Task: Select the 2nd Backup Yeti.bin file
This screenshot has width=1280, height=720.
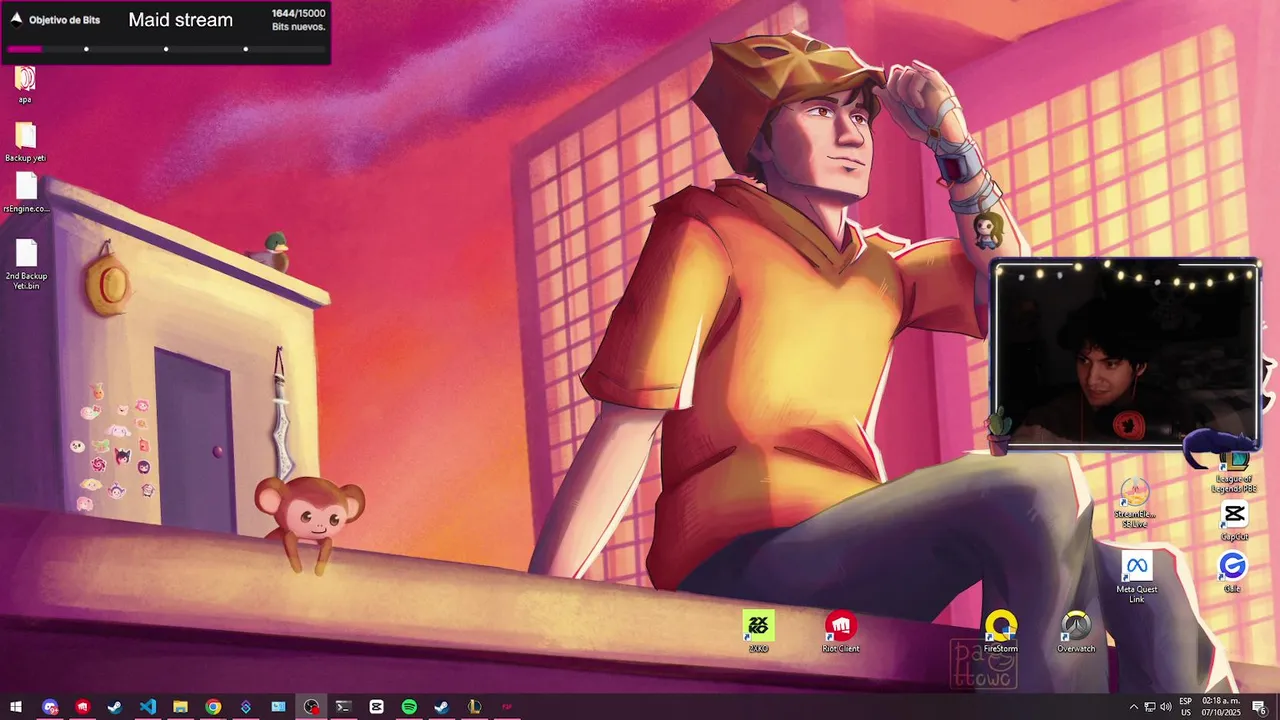Action: [26, 265]
